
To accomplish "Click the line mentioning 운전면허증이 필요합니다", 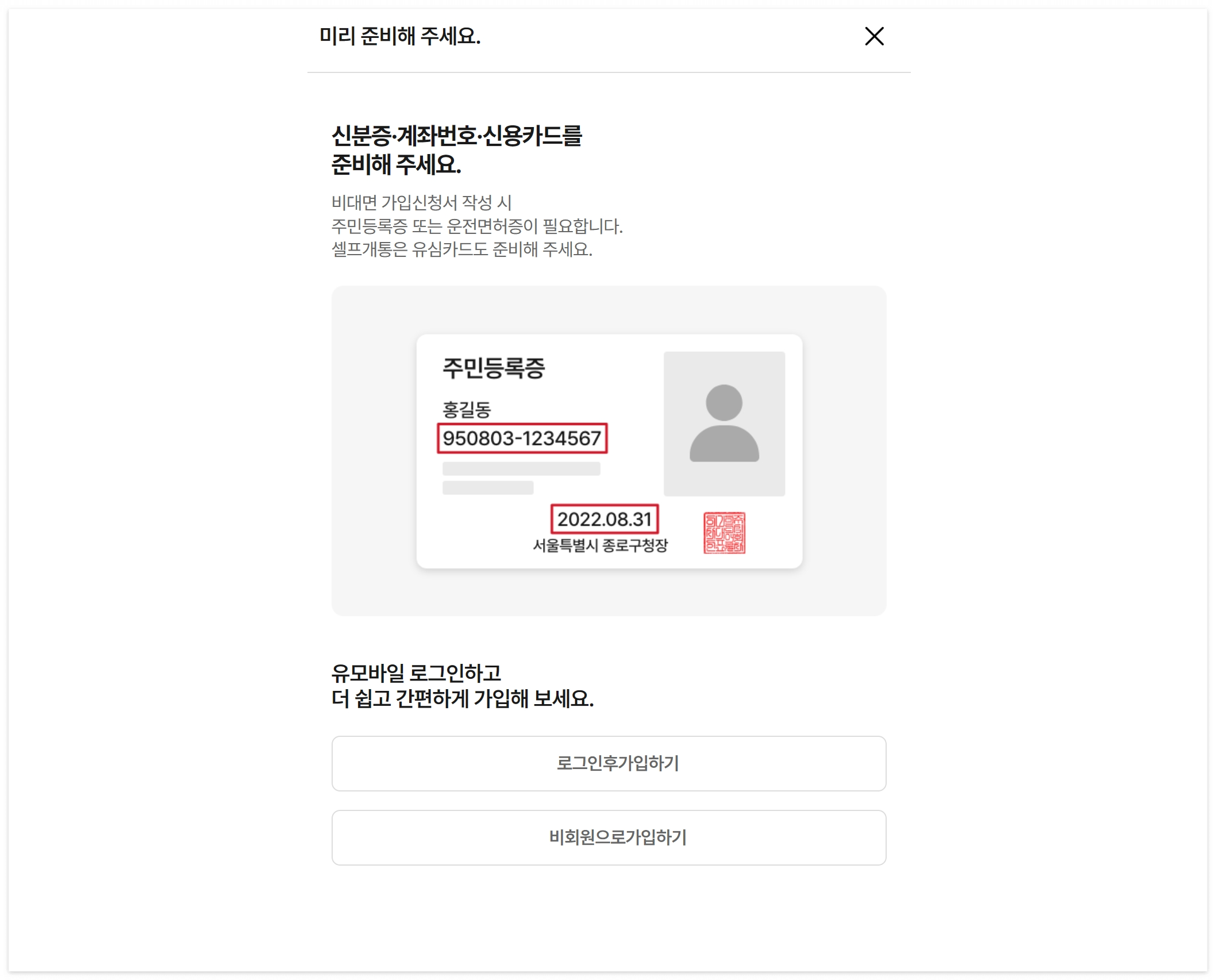I will (x=476, y=226).
